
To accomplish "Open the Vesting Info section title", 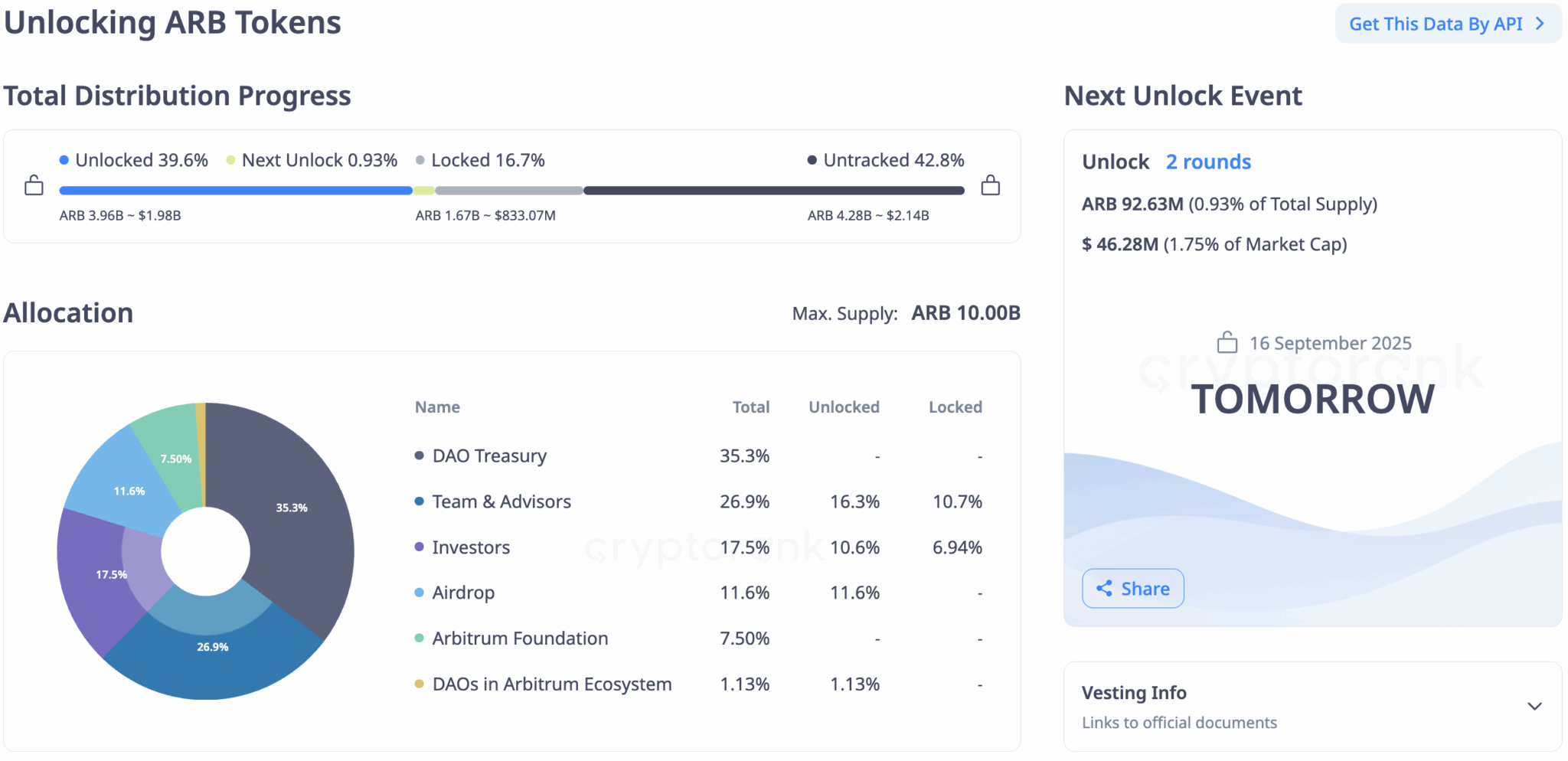I will (x=1134, y=693).
